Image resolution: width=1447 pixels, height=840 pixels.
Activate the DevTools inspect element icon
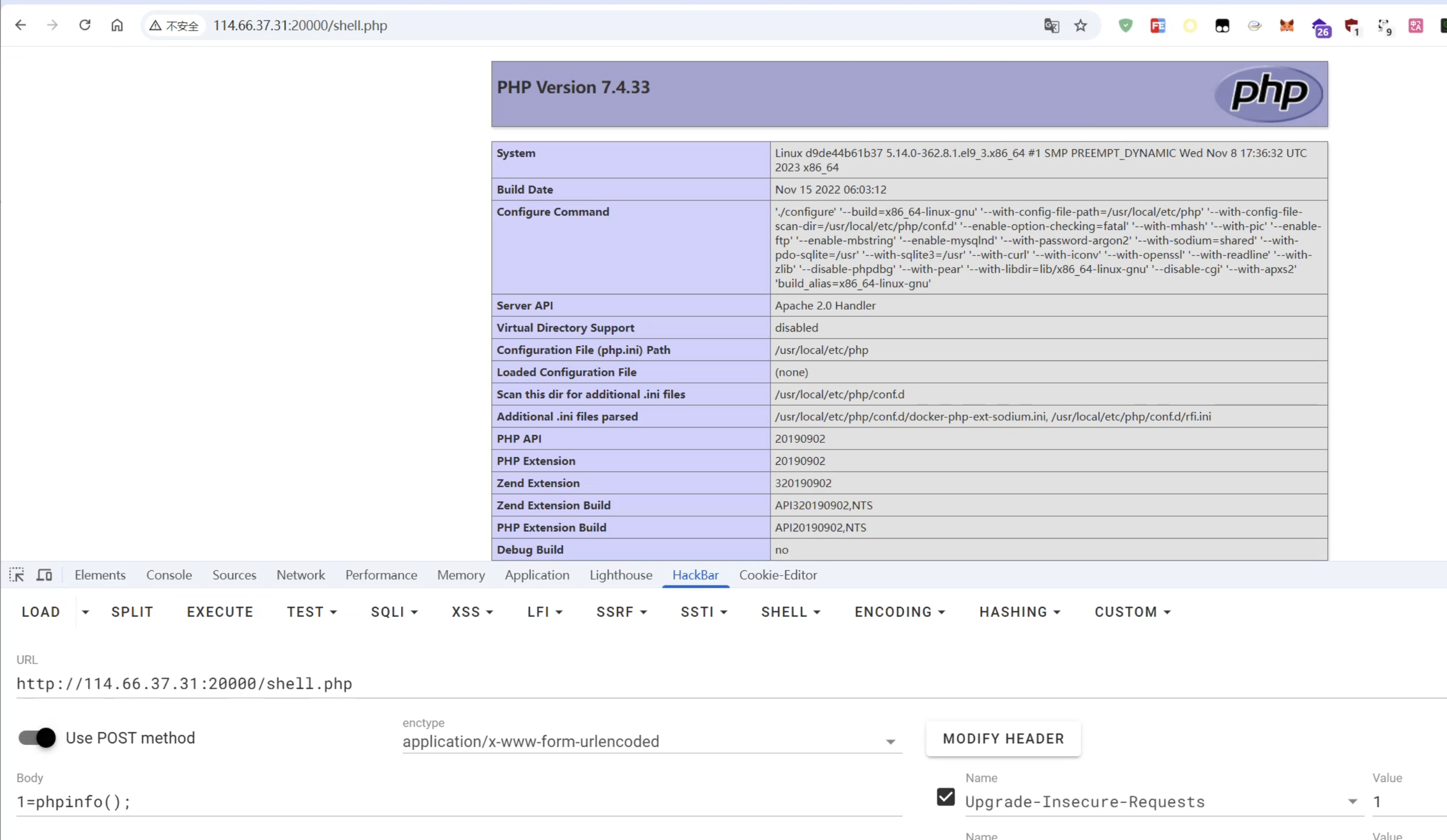(16, 575)
